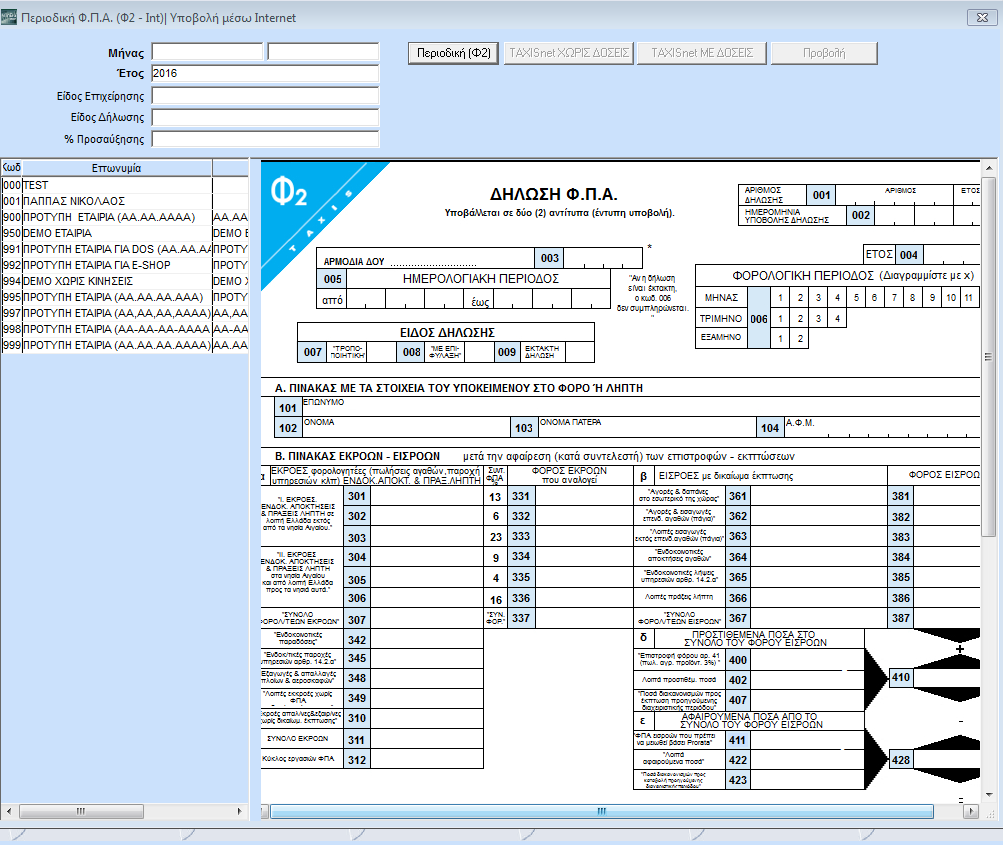
Task: Select row 995 ΠΡΟΤΥΠΗ ΕΤΑΙΡΙΑ
Action: [125, 297]
